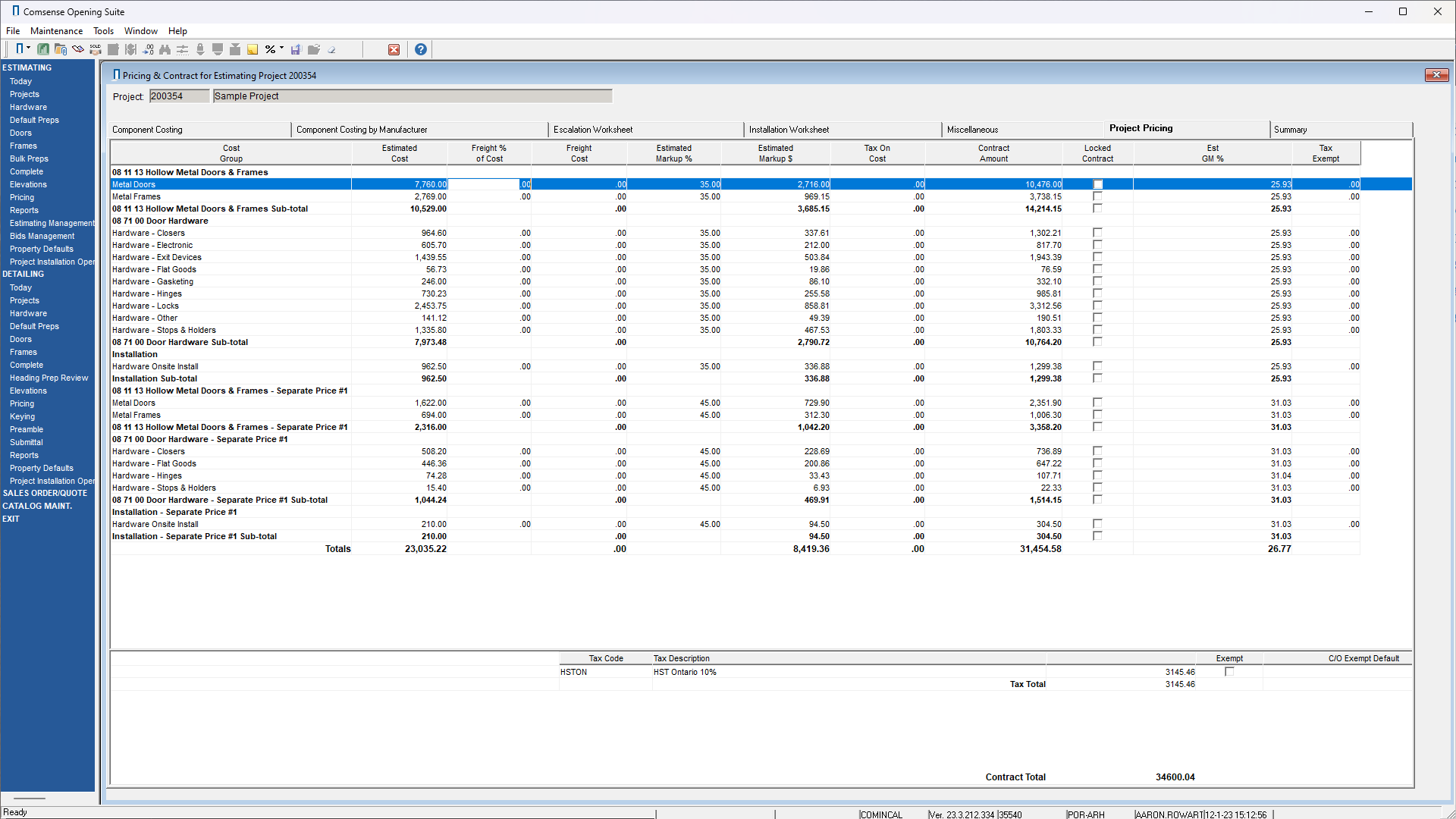
Task: Click the eraser toolbar icon
Action: [x=331, y=49]
